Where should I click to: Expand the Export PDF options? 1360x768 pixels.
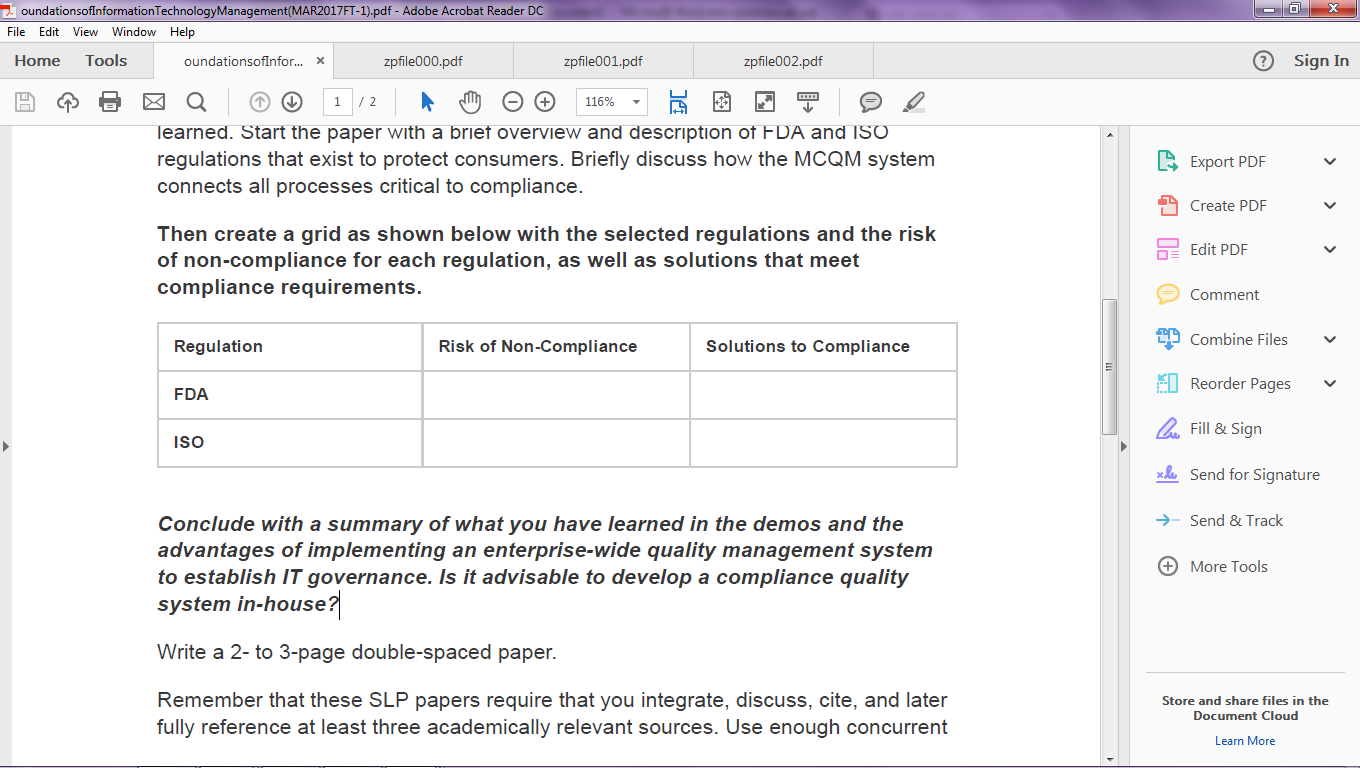click(1330, 161)
